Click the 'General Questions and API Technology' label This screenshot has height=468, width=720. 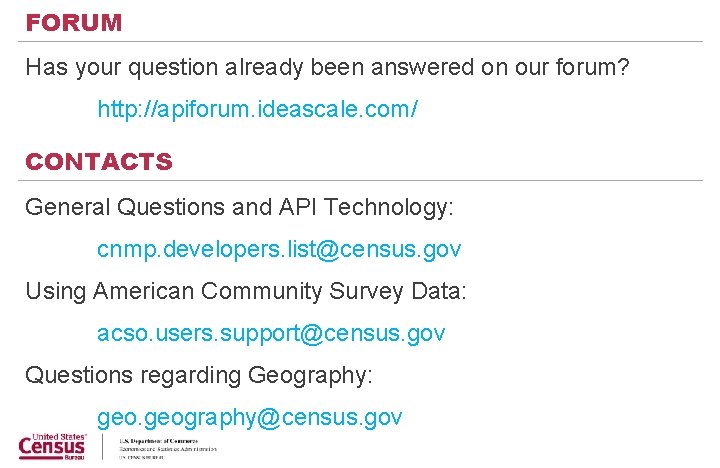point(239,207)
